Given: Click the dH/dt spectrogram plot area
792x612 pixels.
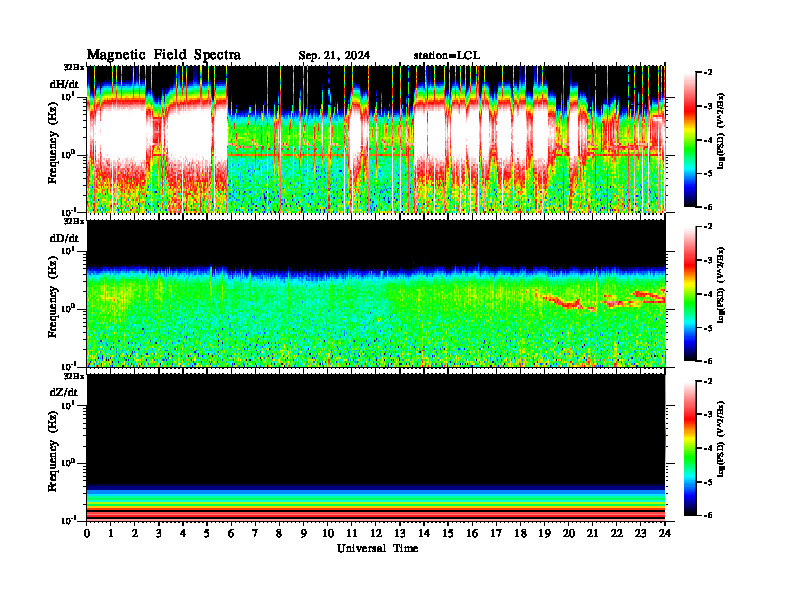Looking at the screenshot, I should 376,139.
